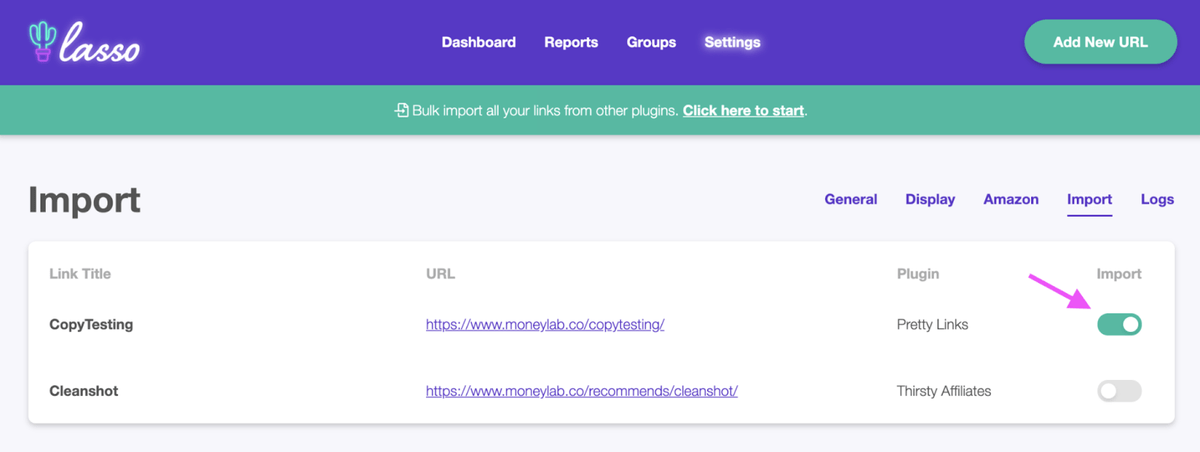Disable import toggle for CopyTesting
This screenshot has width=1200, height=452.
tap(1119, 324)
